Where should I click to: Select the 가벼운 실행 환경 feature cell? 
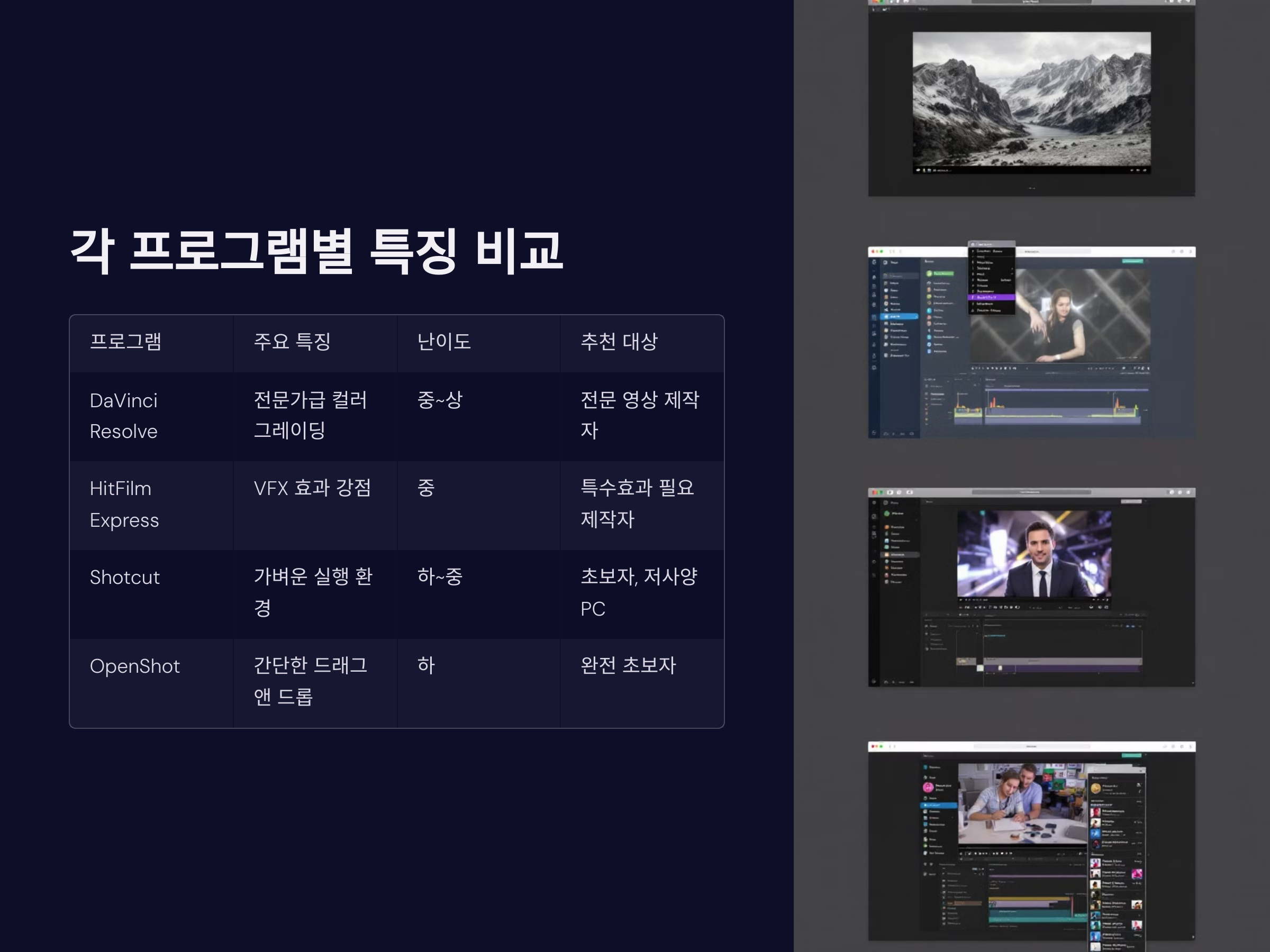pos(313,592)
